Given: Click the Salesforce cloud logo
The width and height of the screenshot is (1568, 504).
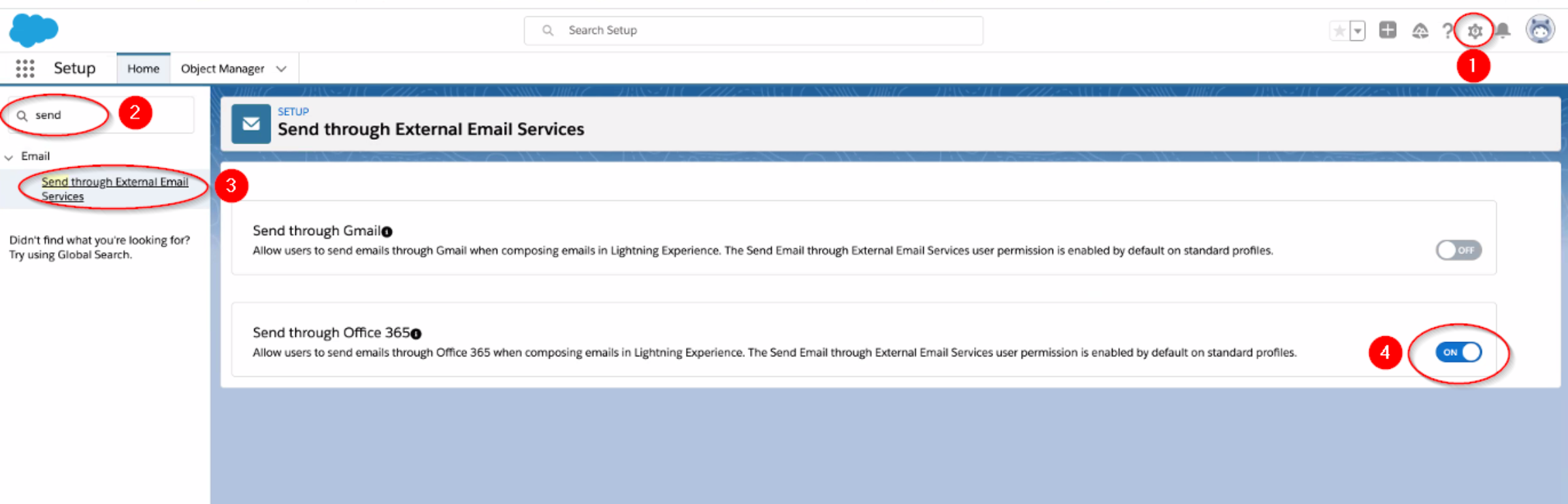Looking at the screenshot, I should [x=34, y=30].
